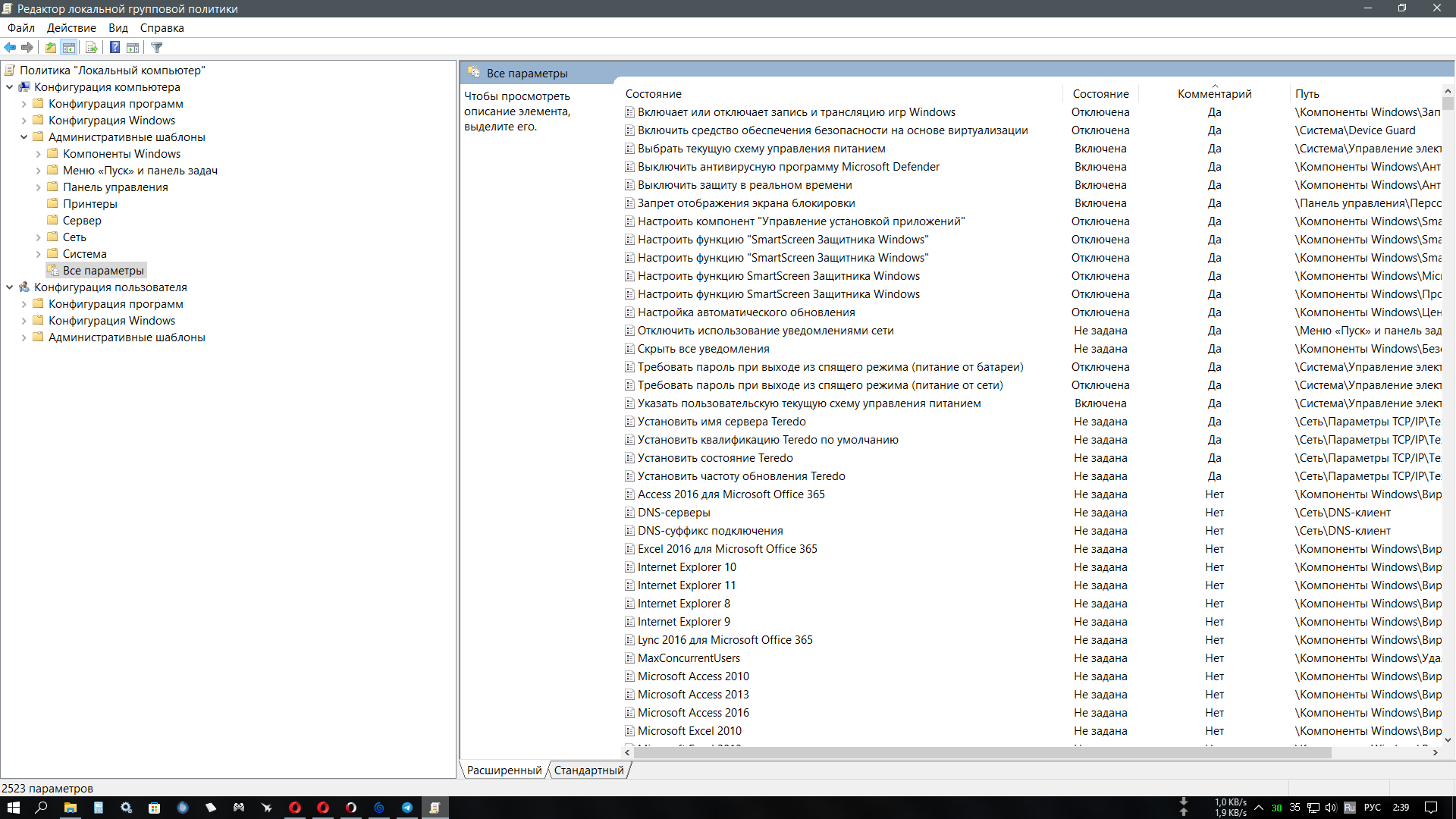This screenshot has height=819, width=1456.
Task: Click icon beside Lync 2016 для Microsoft Office 365
Action: pos(629,640)
